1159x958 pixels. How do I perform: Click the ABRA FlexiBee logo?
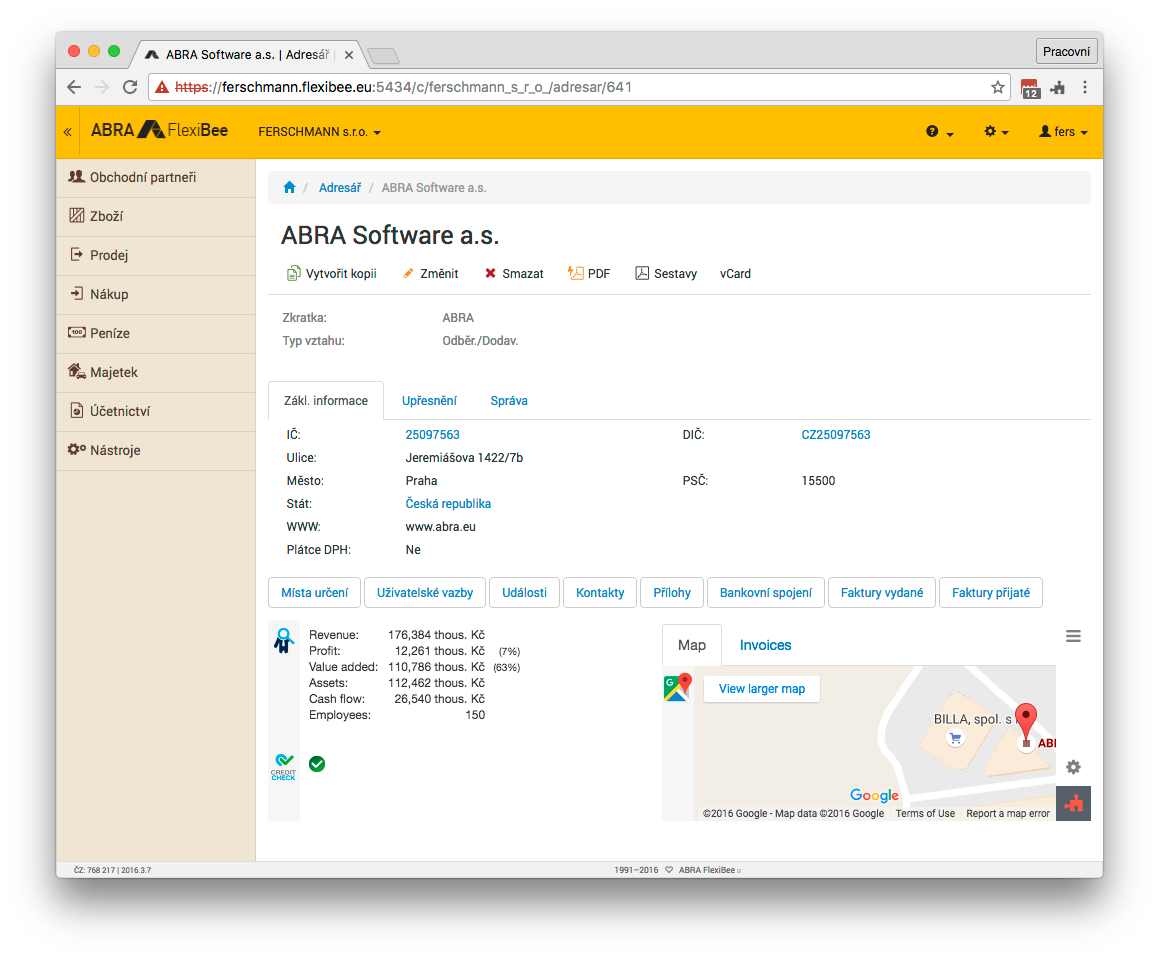pos(159,130)
